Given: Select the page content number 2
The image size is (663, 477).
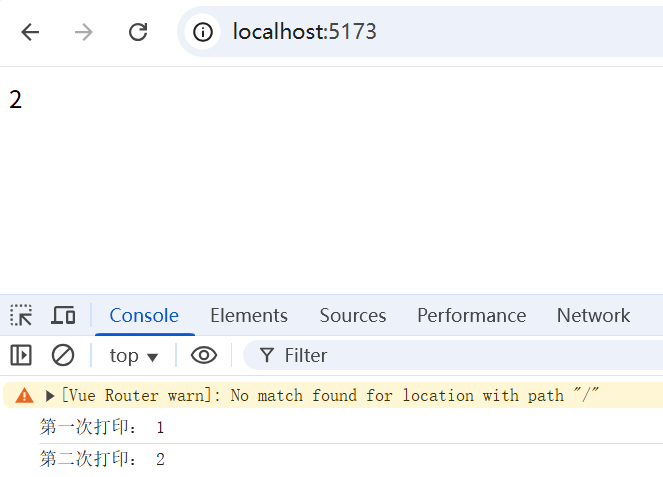Looking at the screenshot, I should coord(16,100).
